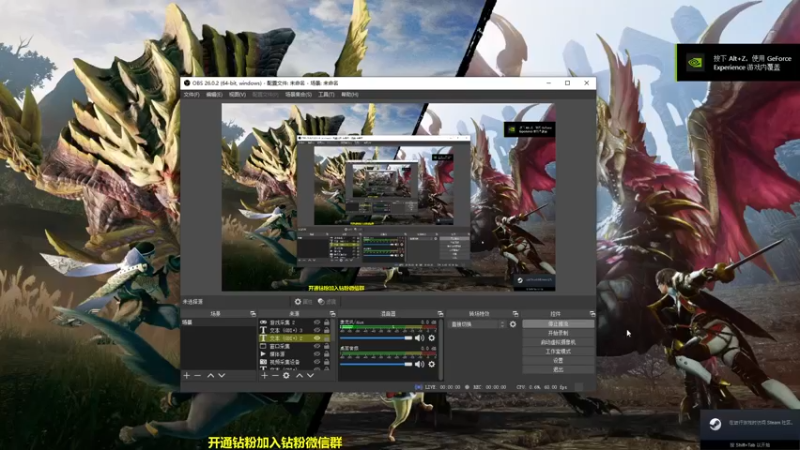
Task: Toggle the lock on 媒体源 source
Action: (327, 354)
